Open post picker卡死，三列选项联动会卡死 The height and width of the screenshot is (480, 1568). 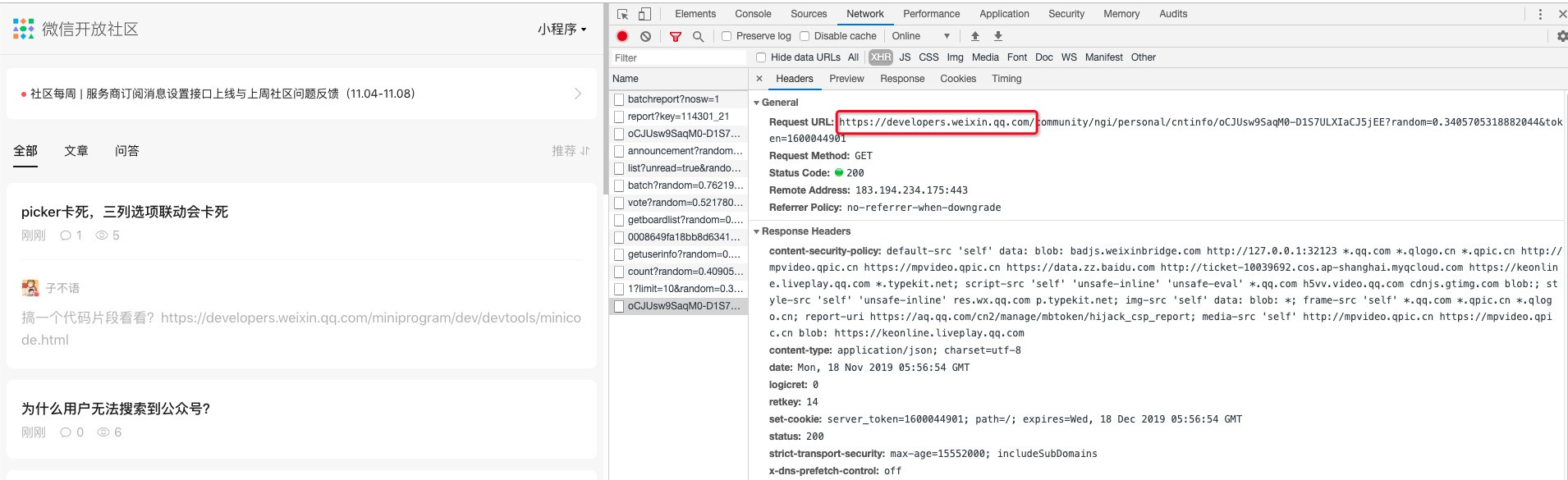click(x=125, y=212)
